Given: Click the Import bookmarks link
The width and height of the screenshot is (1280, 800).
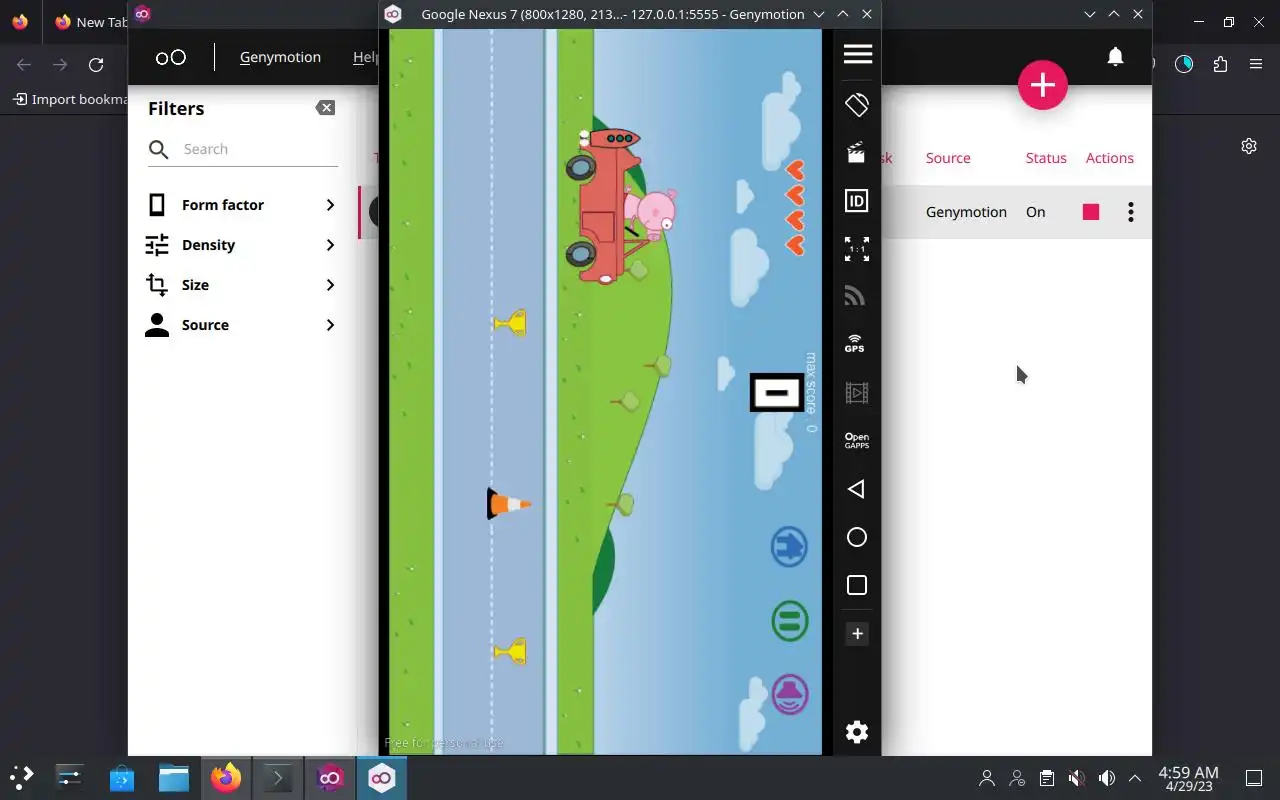Looking at the screenshot, I should (x=70, y=99).
